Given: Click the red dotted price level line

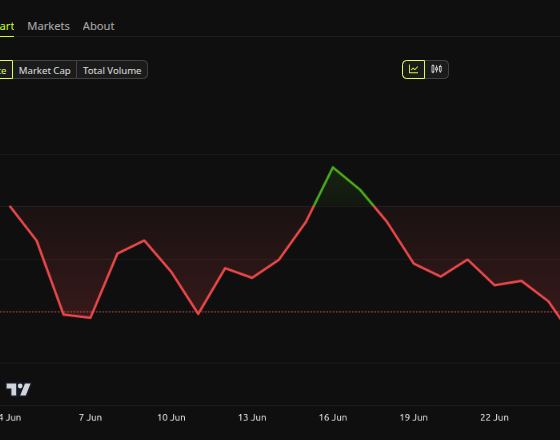Looking at the screenshot, I should [280, 312].
